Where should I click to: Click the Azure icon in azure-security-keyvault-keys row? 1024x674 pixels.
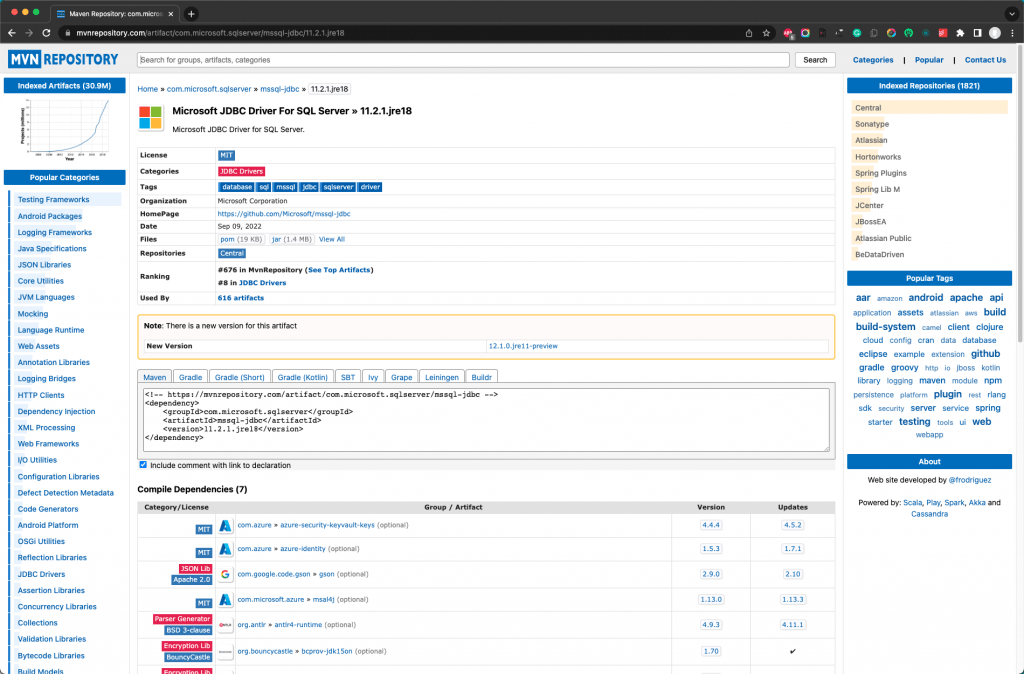click(x=225, y=525)
